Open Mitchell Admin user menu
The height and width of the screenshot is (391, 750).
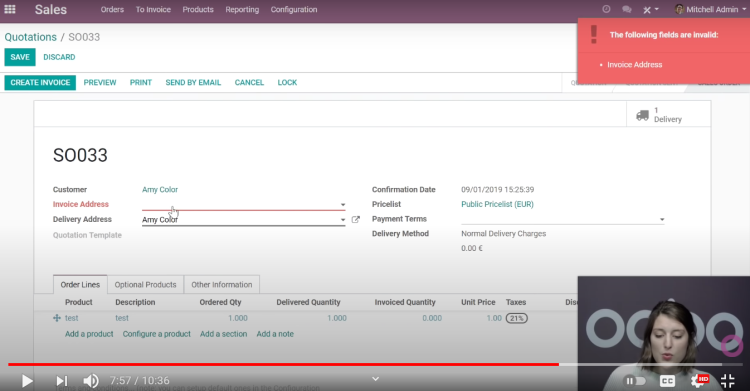click(710, 9)
